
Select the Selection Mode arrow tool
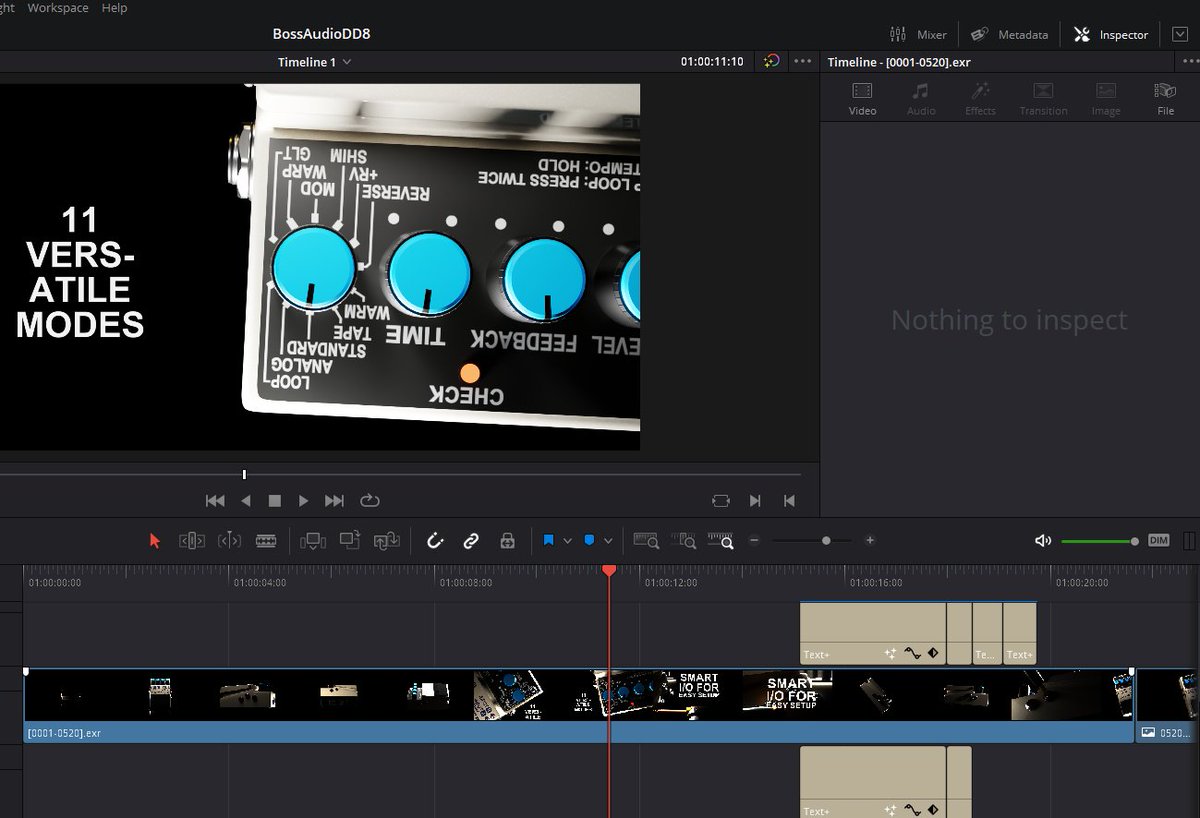154,541
